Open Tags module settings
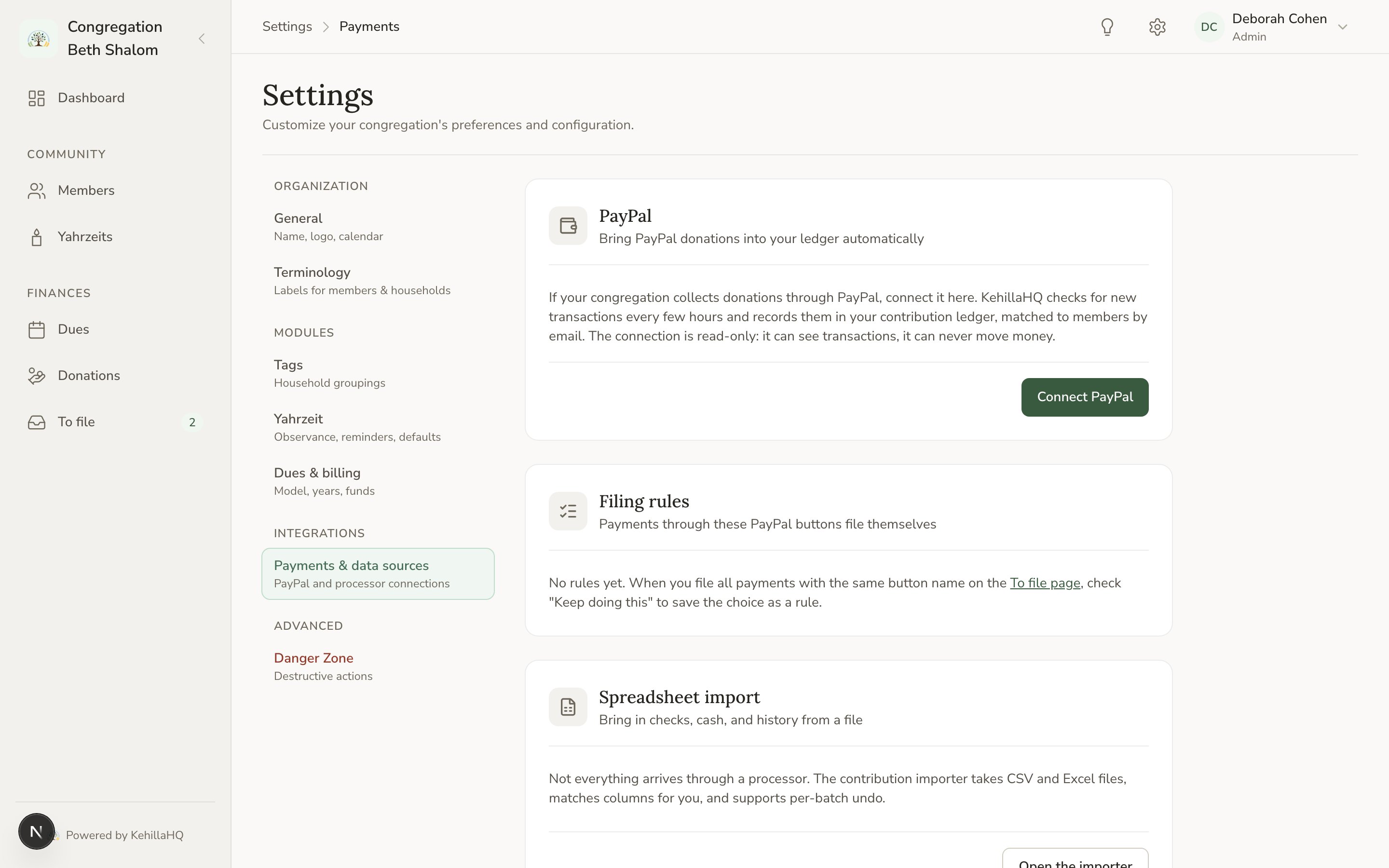Image resolution: width=1389 pixels, height=868 pixels. 378,373
